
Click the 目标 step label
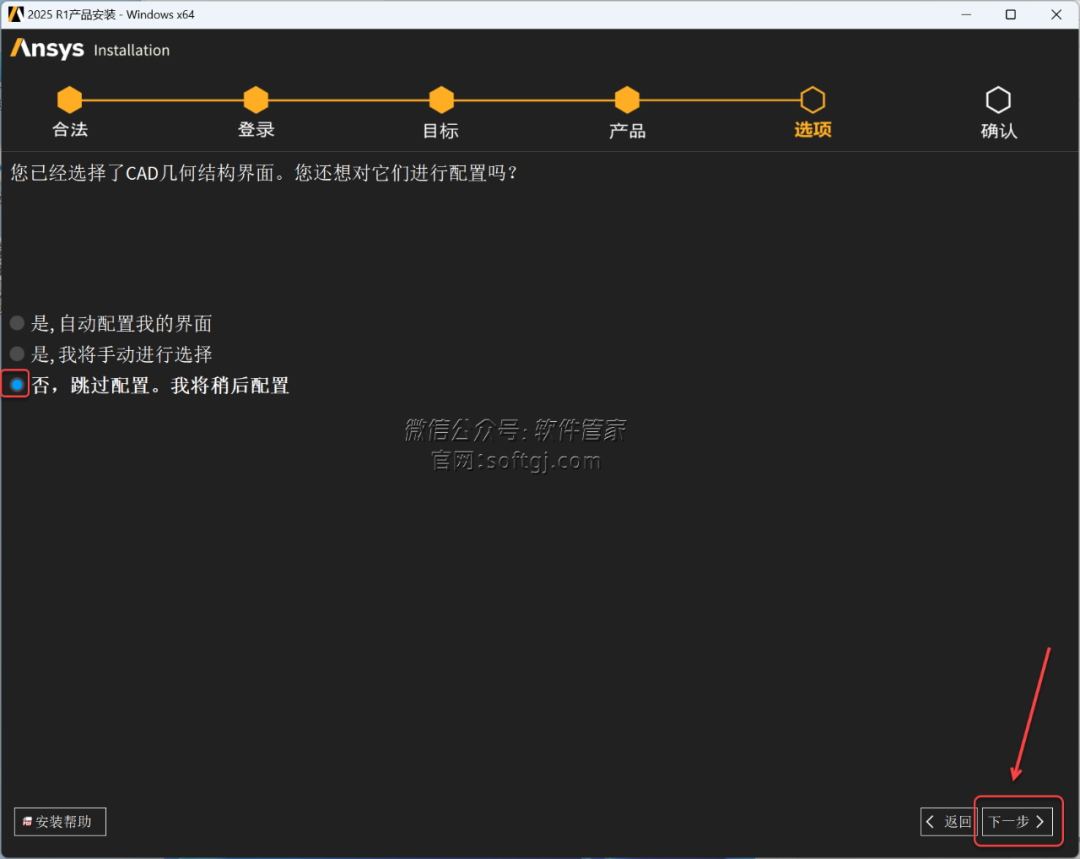pos(441,130)
